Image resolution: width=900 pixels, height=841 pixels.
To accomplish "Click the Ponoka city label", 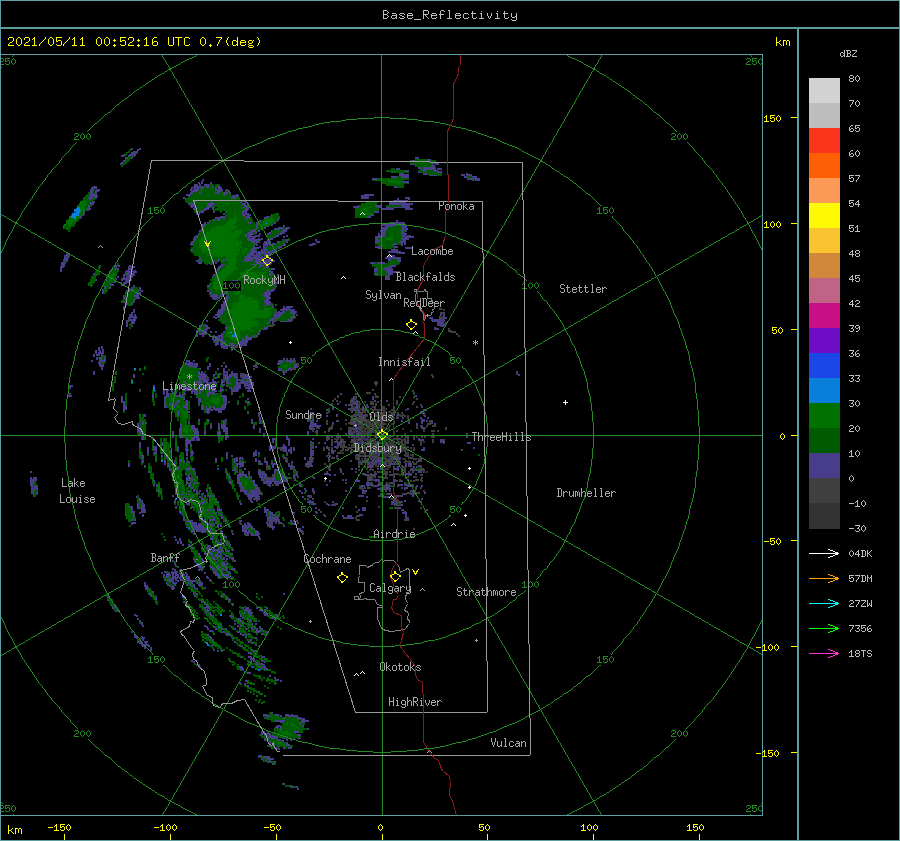I will [x=456, y=206].
